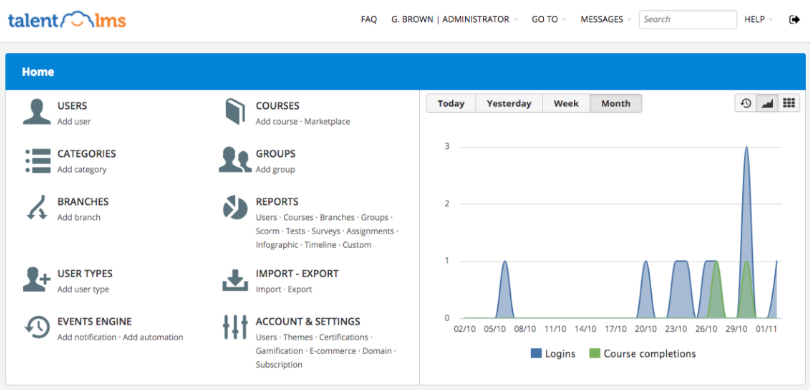Viewport: 810px width, 390px height.
Task: Open the Infographic report link
Action: (277, 245)
